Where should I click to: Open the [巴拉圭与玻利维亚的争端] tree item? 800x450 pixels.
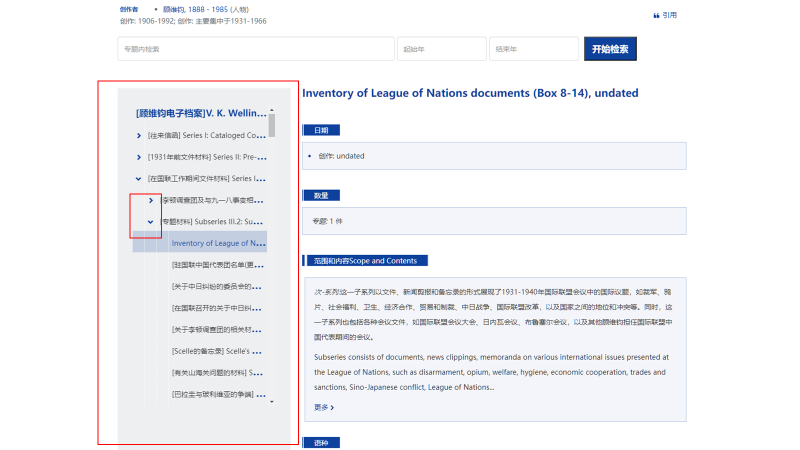tap(218, 394)
